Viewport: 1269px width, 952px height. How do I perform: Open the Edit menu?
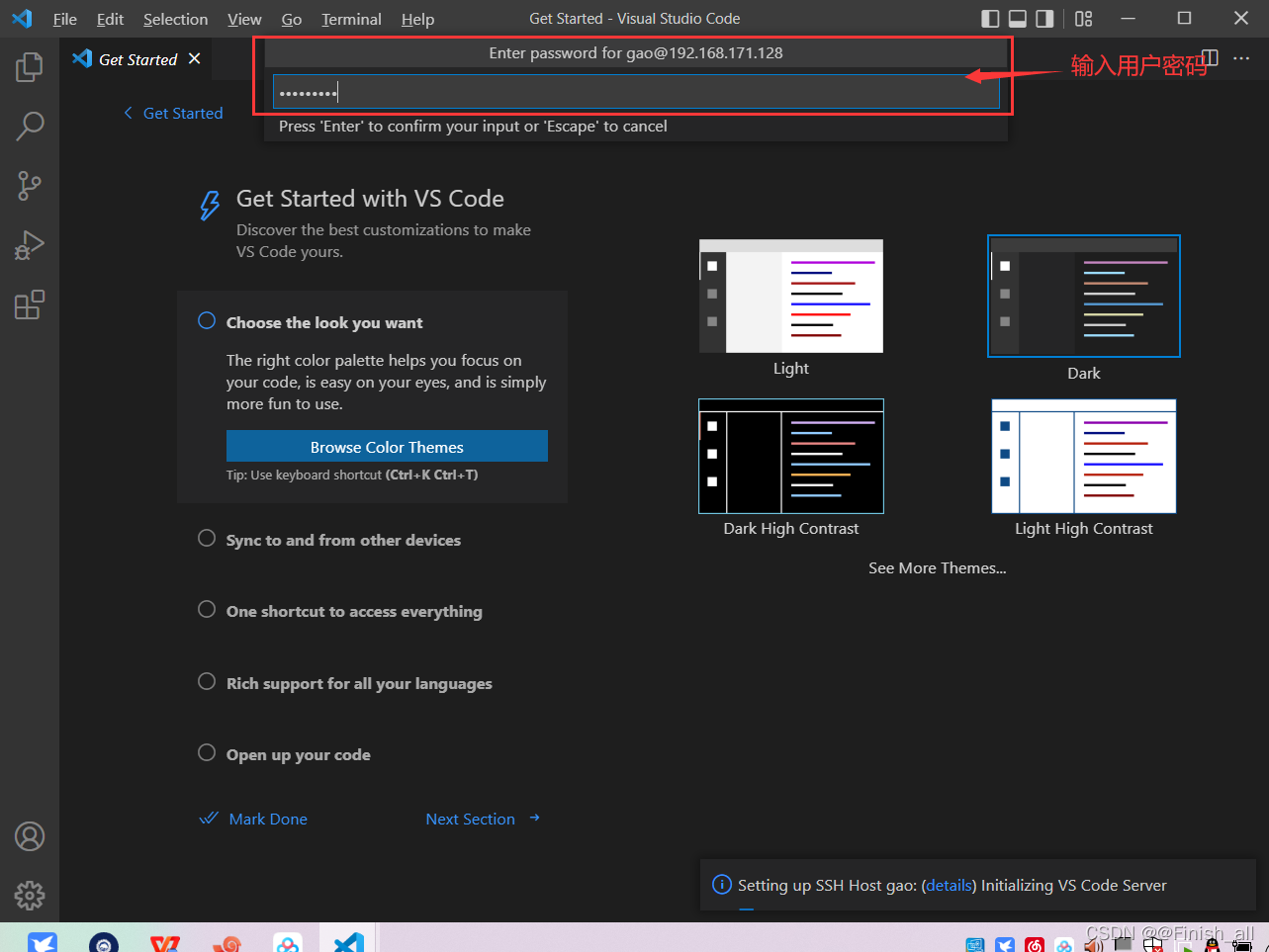pos(110,19)
